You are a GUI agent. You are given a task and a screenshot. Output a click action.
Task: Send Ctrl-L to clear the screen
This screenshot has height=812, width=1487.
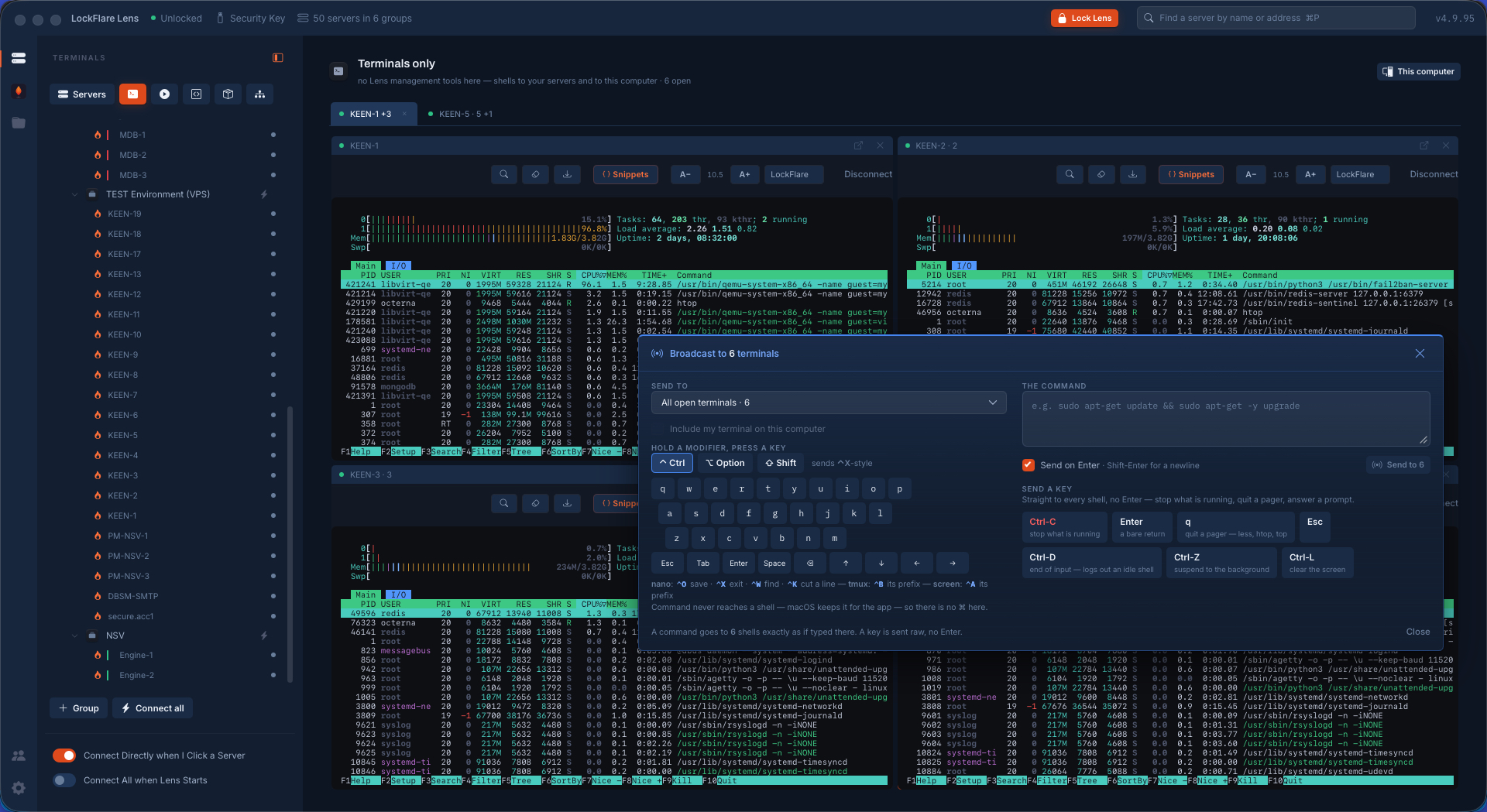[x=1317, y=563]
